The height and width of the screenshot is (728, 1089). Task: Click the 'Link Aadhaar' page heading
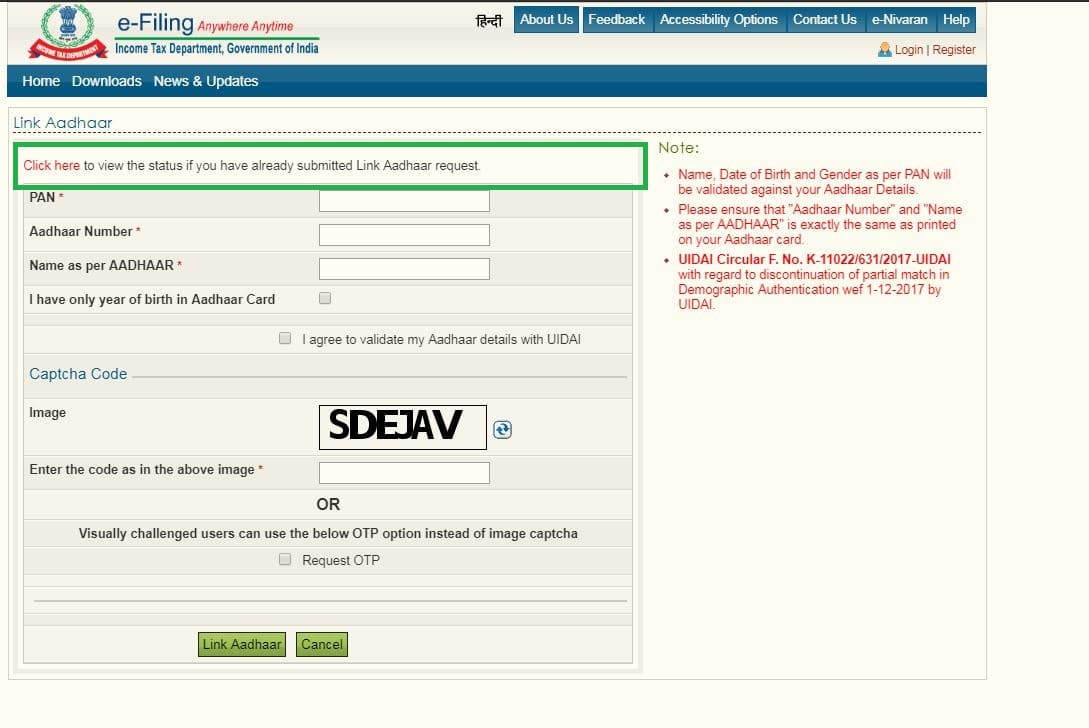click(63, 123)
